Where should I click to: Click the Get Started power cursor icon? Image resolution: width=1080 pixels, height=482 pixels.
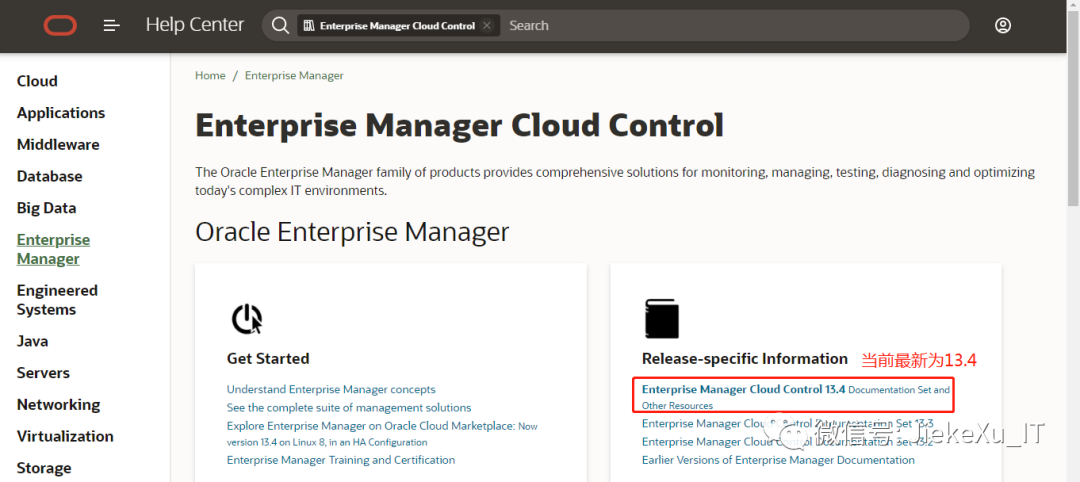tap(247, 318)
